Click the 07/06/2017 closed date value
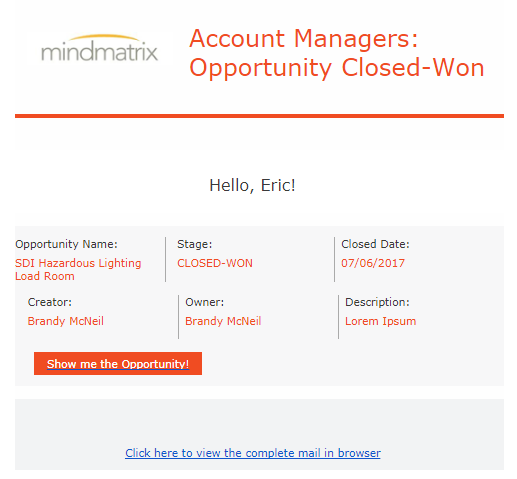This screenshot has width=517, height=479. tap(373, 263)
